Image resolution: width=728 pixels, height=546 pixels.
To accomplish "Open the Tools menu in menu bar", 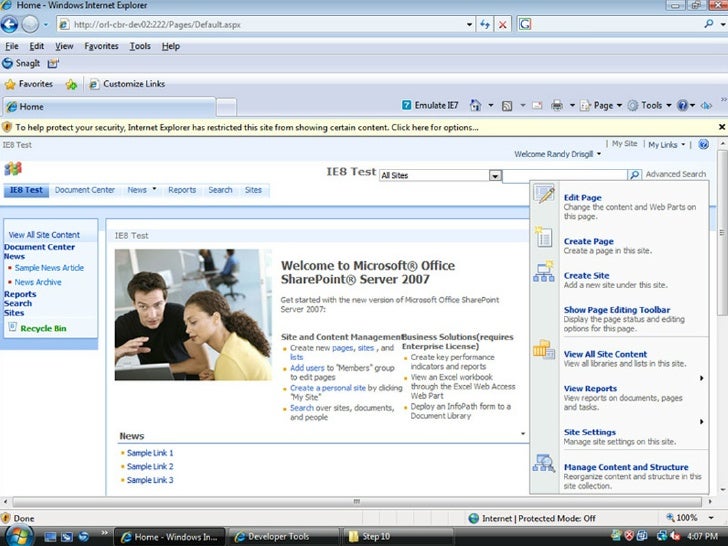I will click(x=140, y=46).
